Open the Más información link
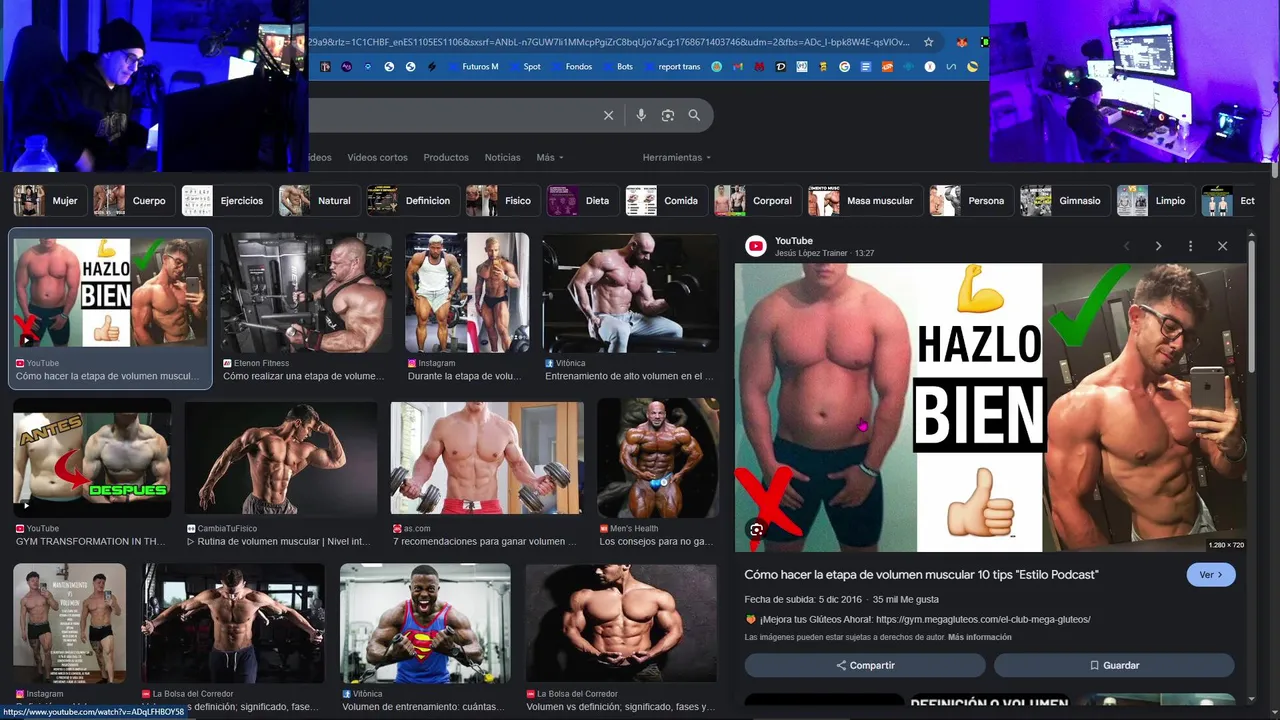This screenshot has height=720, width=1280. point(980,637)
